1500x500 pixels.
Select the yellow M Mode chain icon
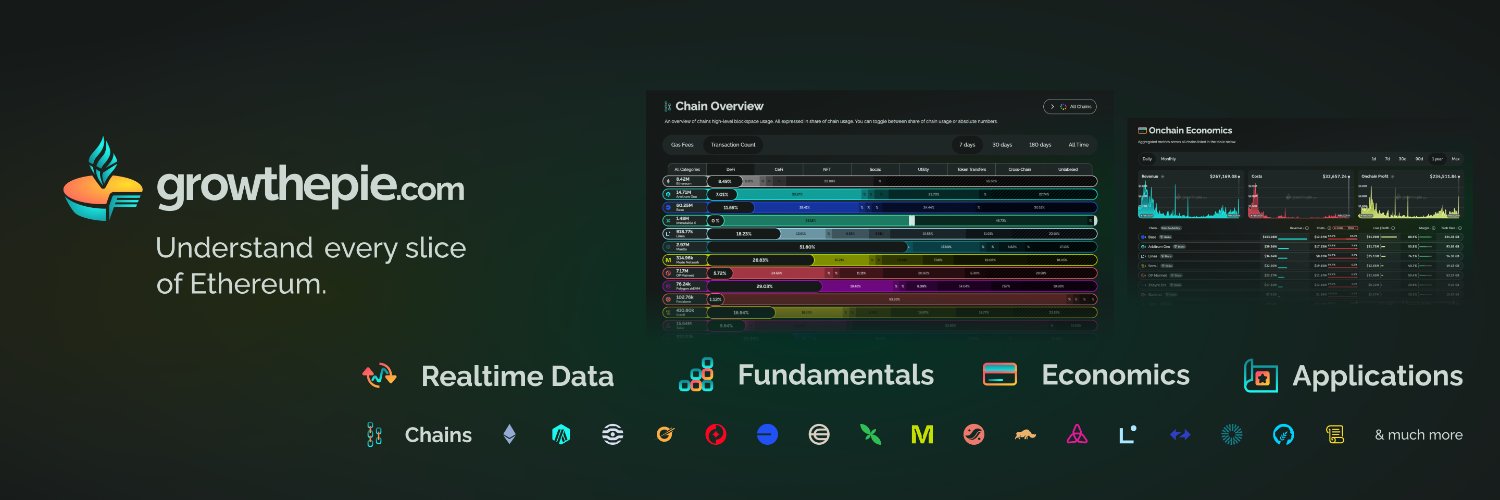point(922,435)
